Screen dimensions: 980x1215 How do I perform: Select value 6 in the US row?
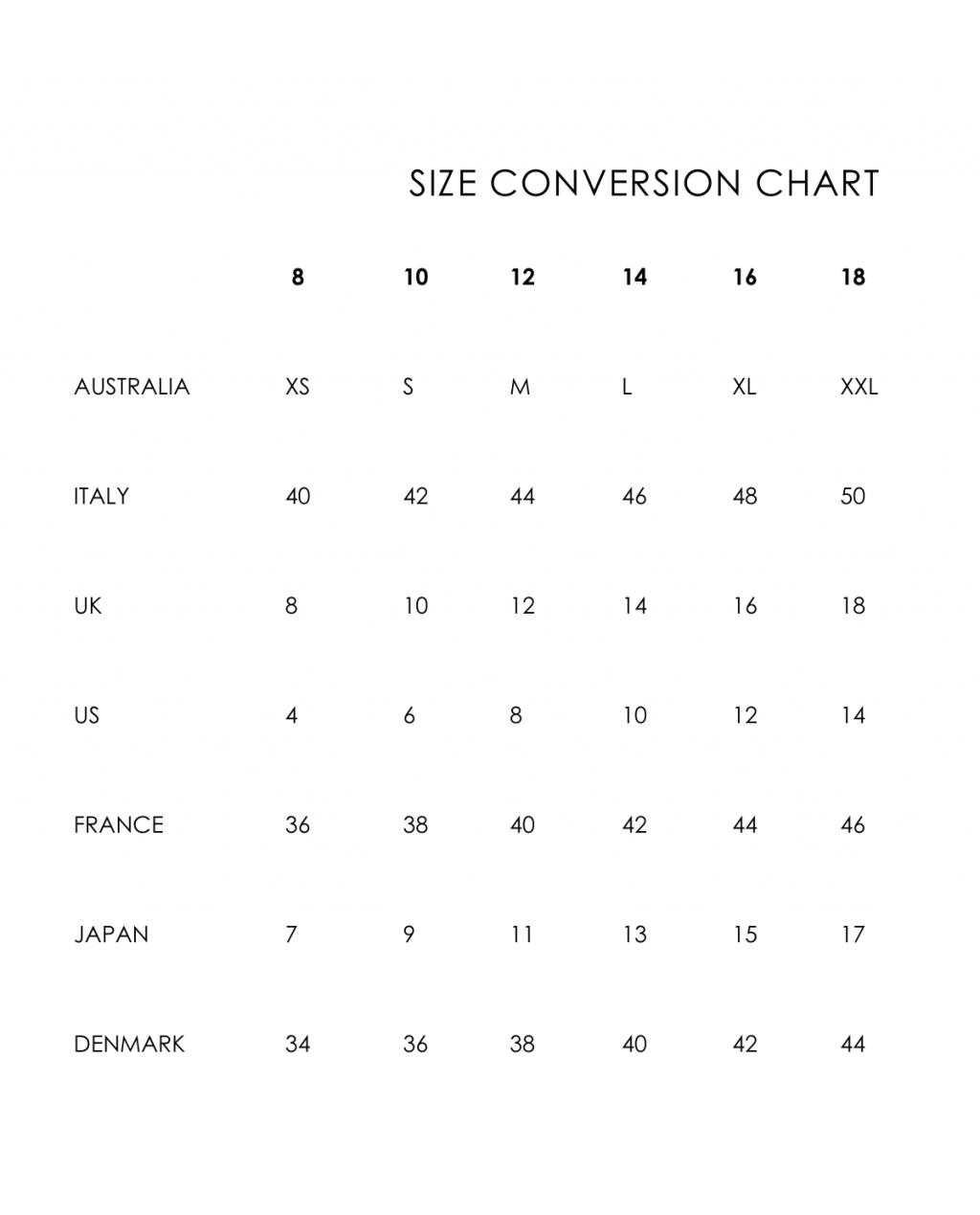410,715
